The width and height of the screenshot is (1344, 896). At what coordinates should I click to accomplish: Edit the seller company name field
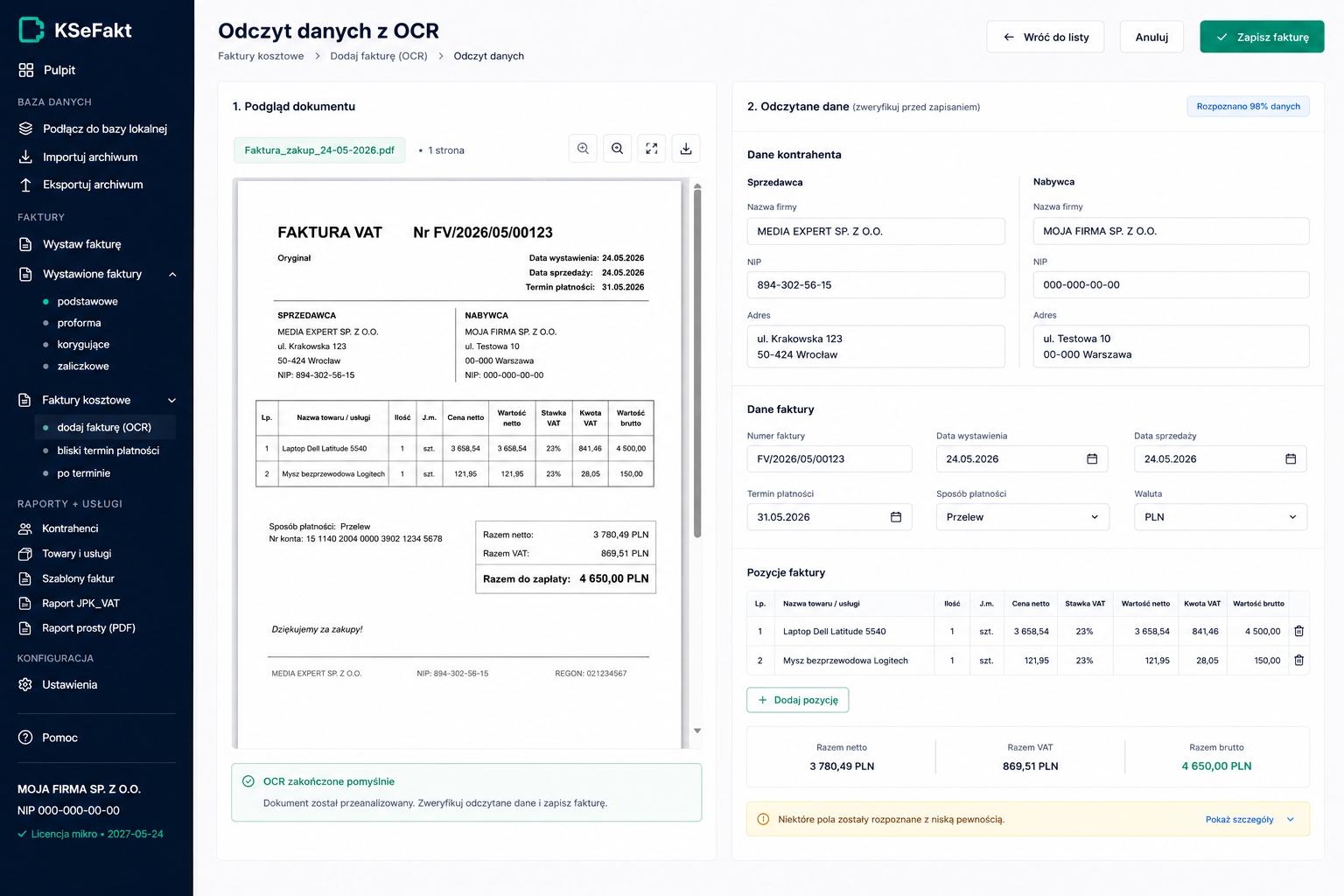[876, 231]
